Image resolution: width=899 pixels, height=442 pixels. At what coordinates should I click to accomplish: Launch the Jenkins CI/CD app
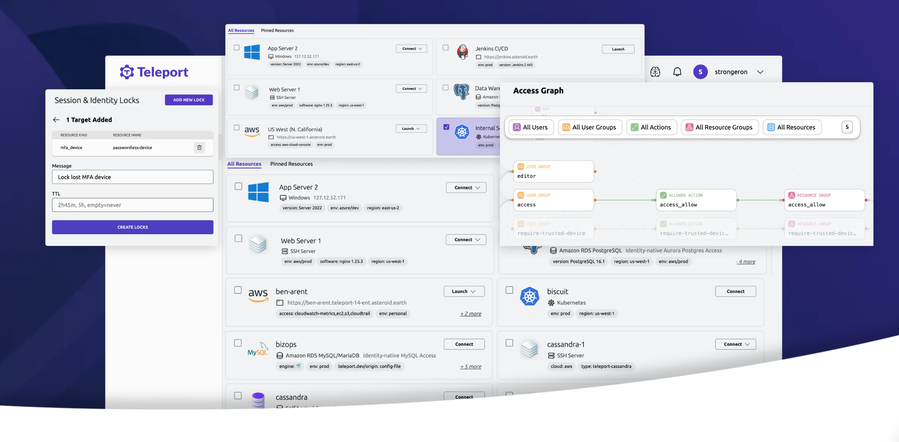tap(618, 49)
